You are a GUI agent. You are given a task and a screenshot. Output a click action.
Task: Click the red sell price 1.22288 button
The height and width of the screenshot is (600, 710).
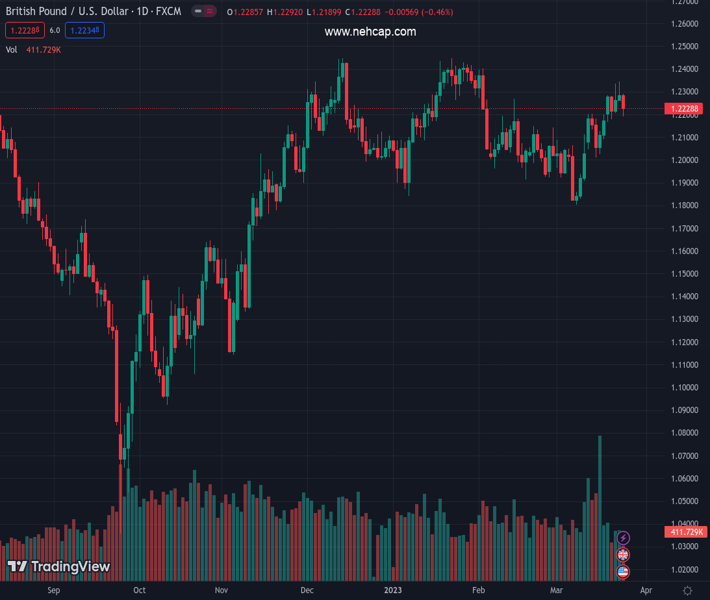pos(22,31)
